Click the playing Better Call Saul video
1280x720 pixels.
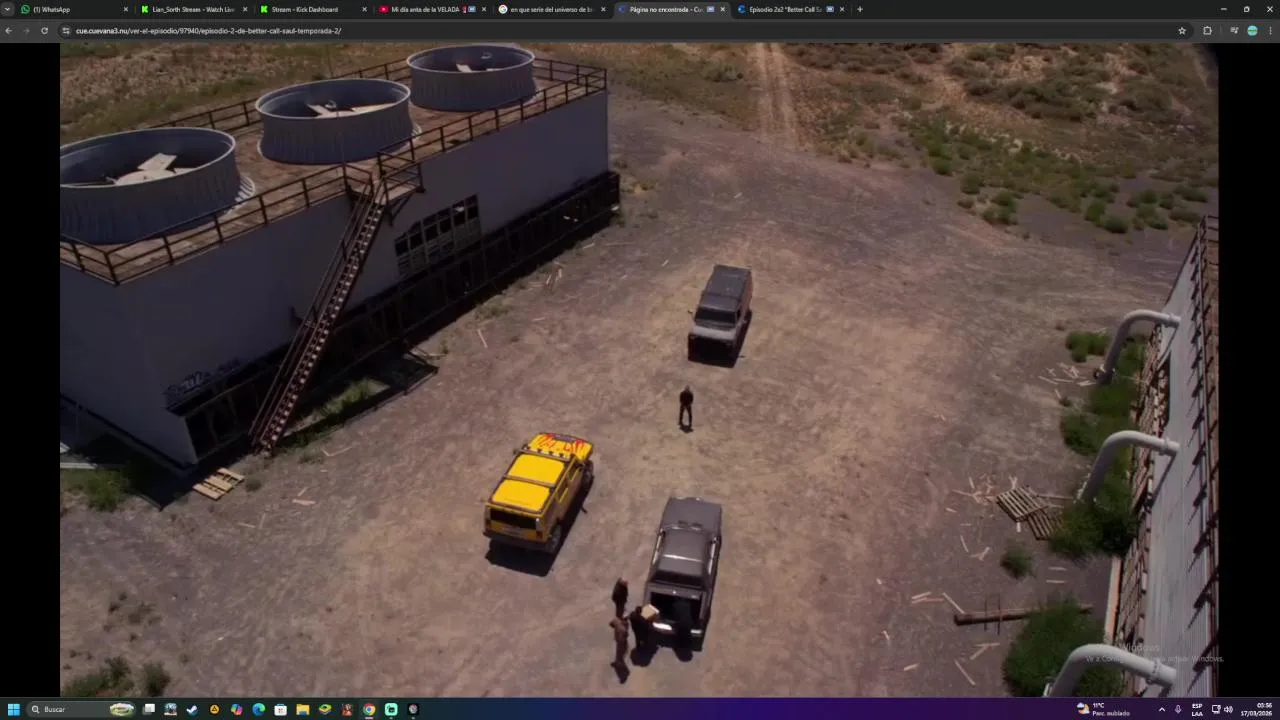point(639,369)
